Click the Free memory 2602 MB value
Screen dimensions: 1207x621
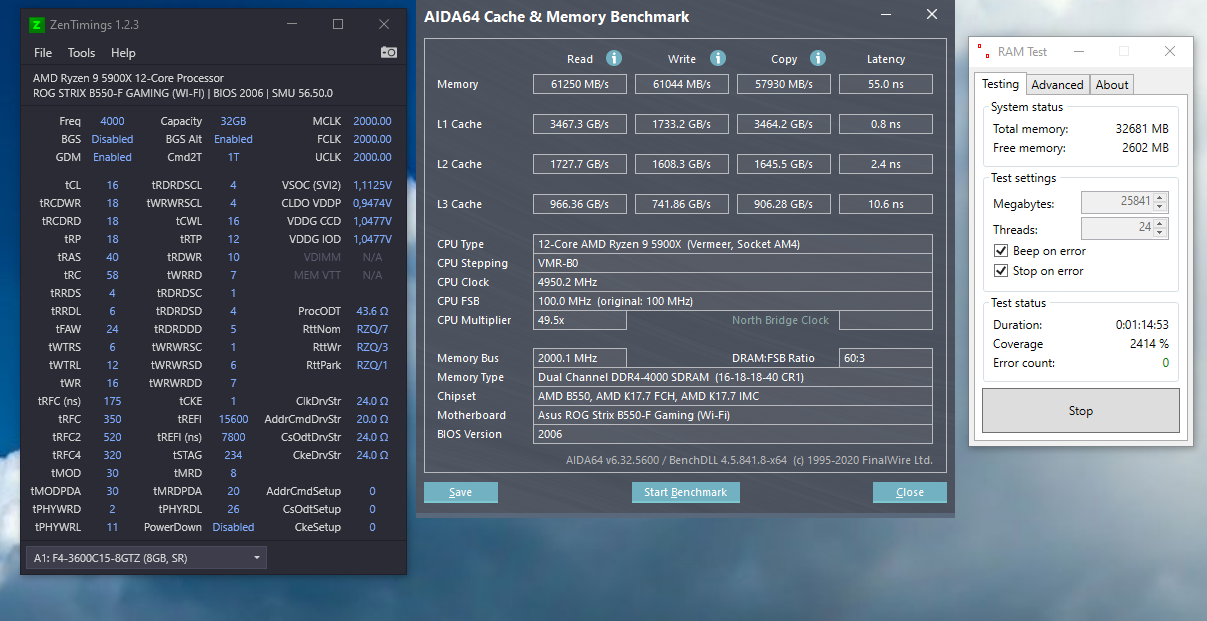1145,148
